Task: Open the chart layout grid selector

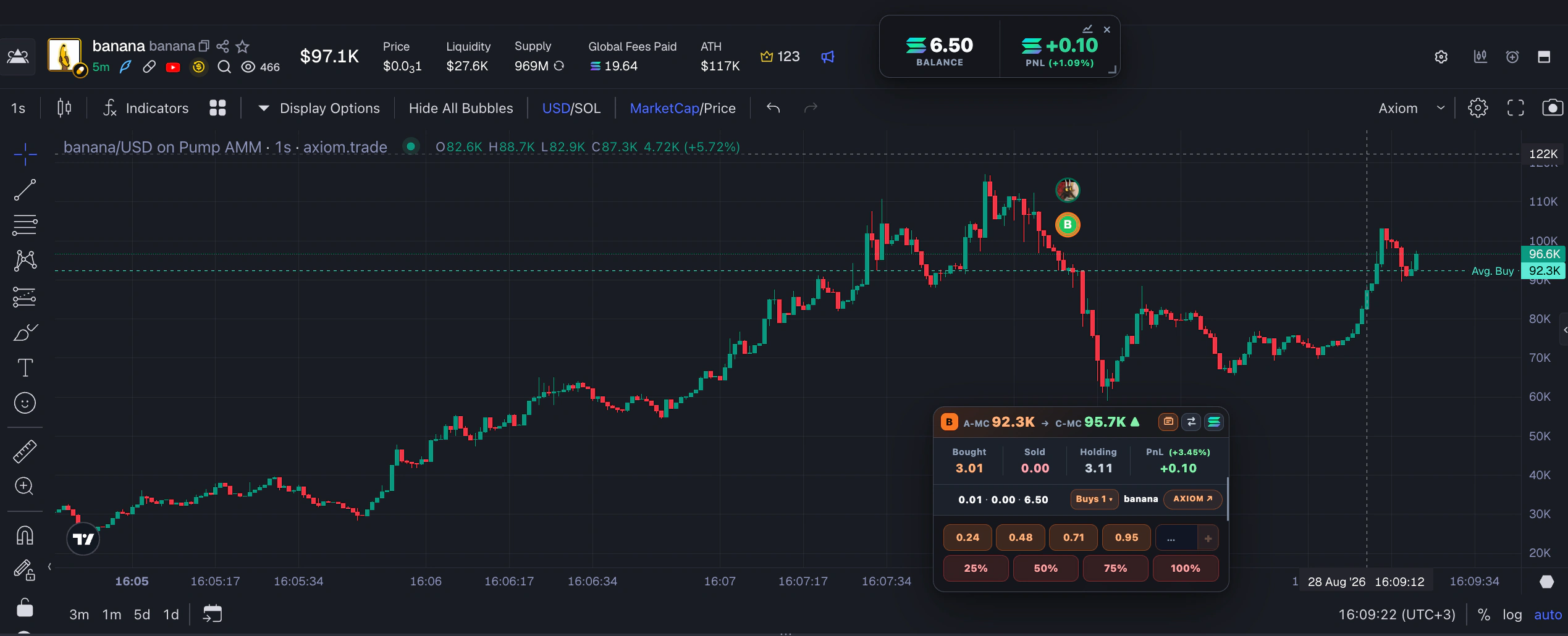Action: point(217,108)
